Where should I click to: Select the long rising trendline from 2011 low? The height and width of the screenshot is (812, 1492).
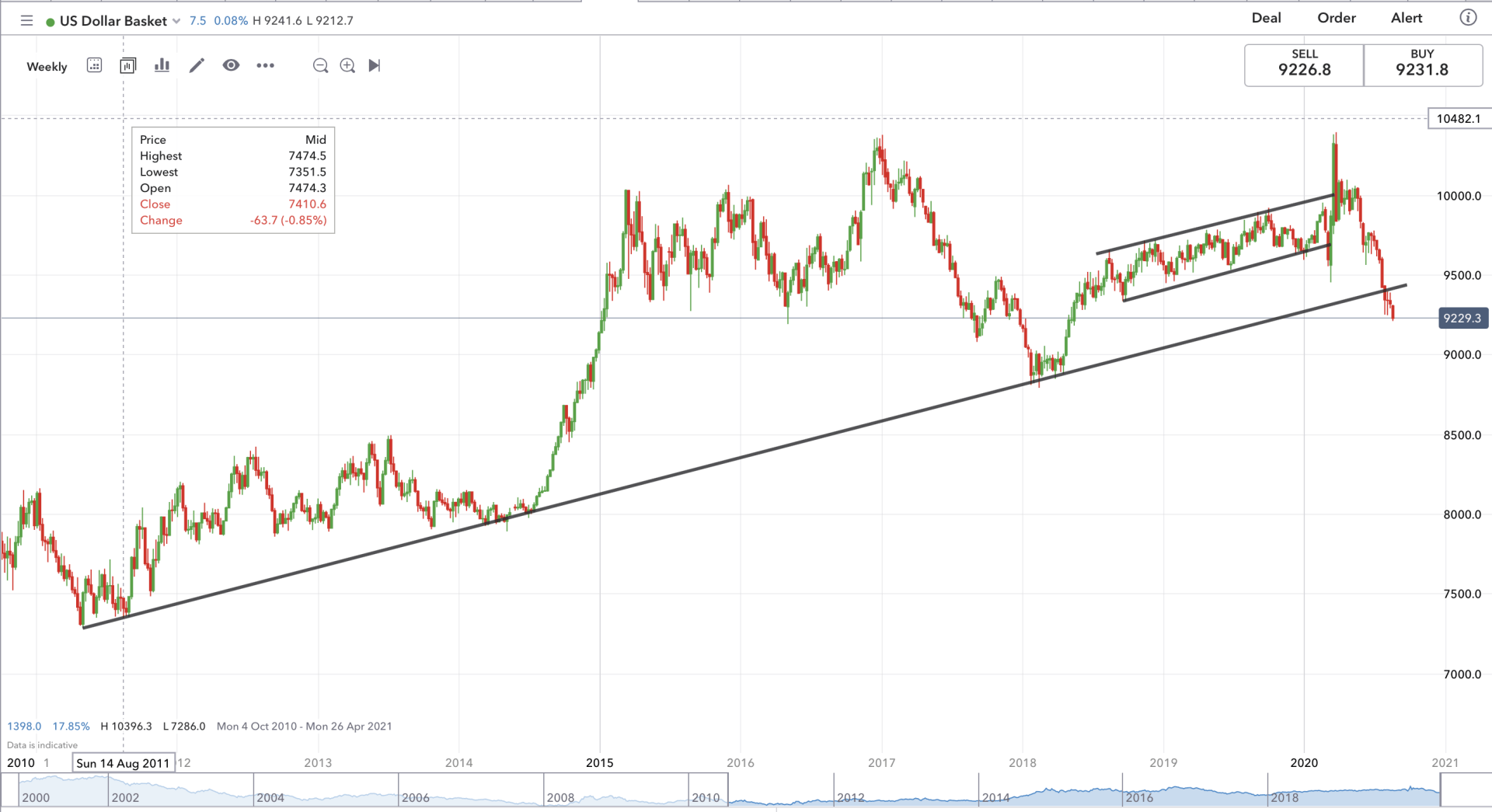click(744, 456)
